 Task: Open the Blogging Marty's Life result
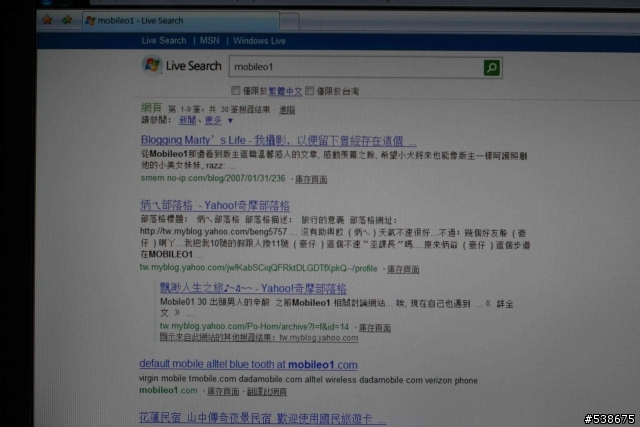[279, 141]
